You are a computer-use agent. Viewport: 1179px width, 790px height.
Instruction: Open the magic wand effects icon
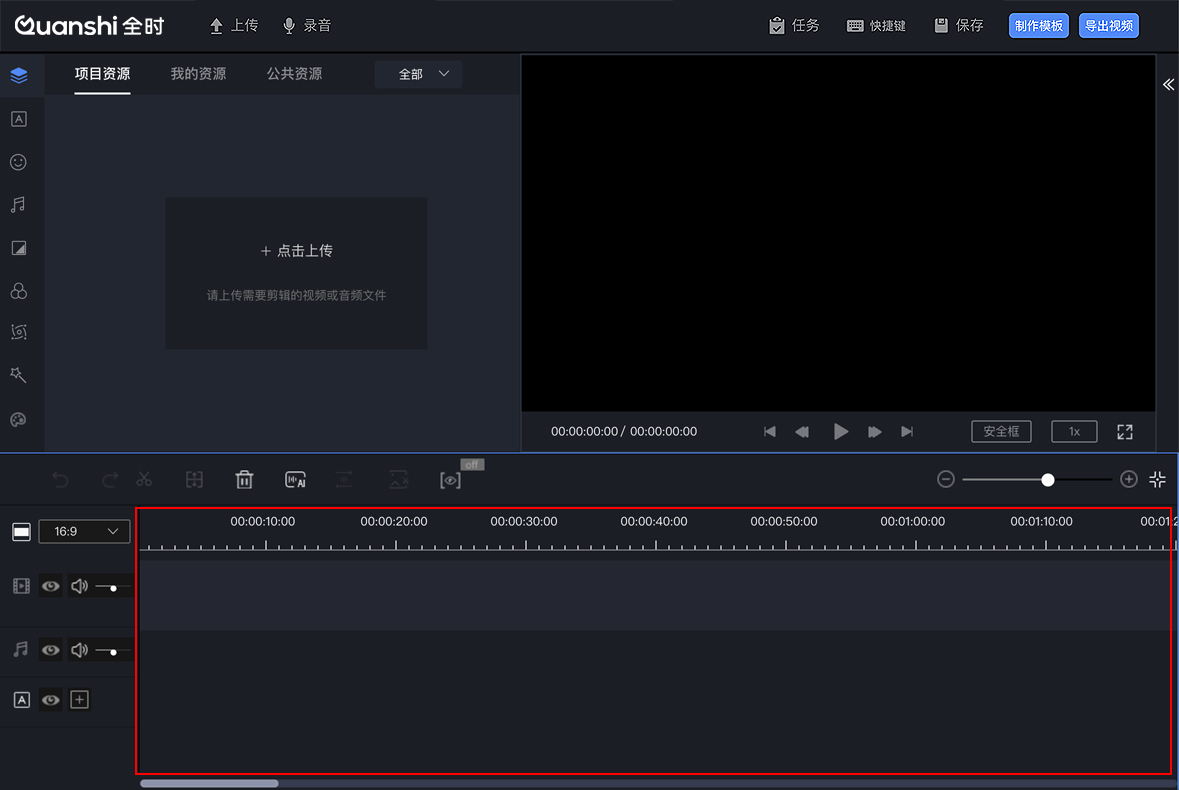pos(18,374)
